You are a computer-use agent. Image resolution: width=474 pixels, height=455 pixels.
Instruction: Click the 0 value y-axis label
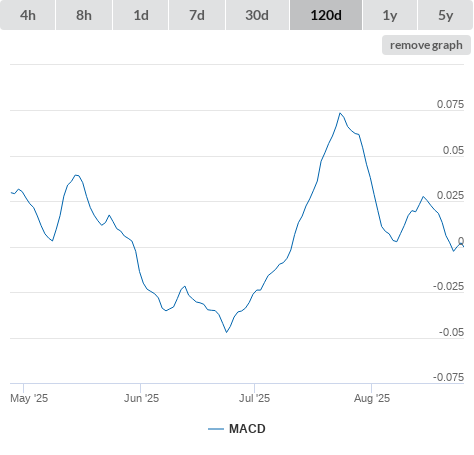coord(461,241)
